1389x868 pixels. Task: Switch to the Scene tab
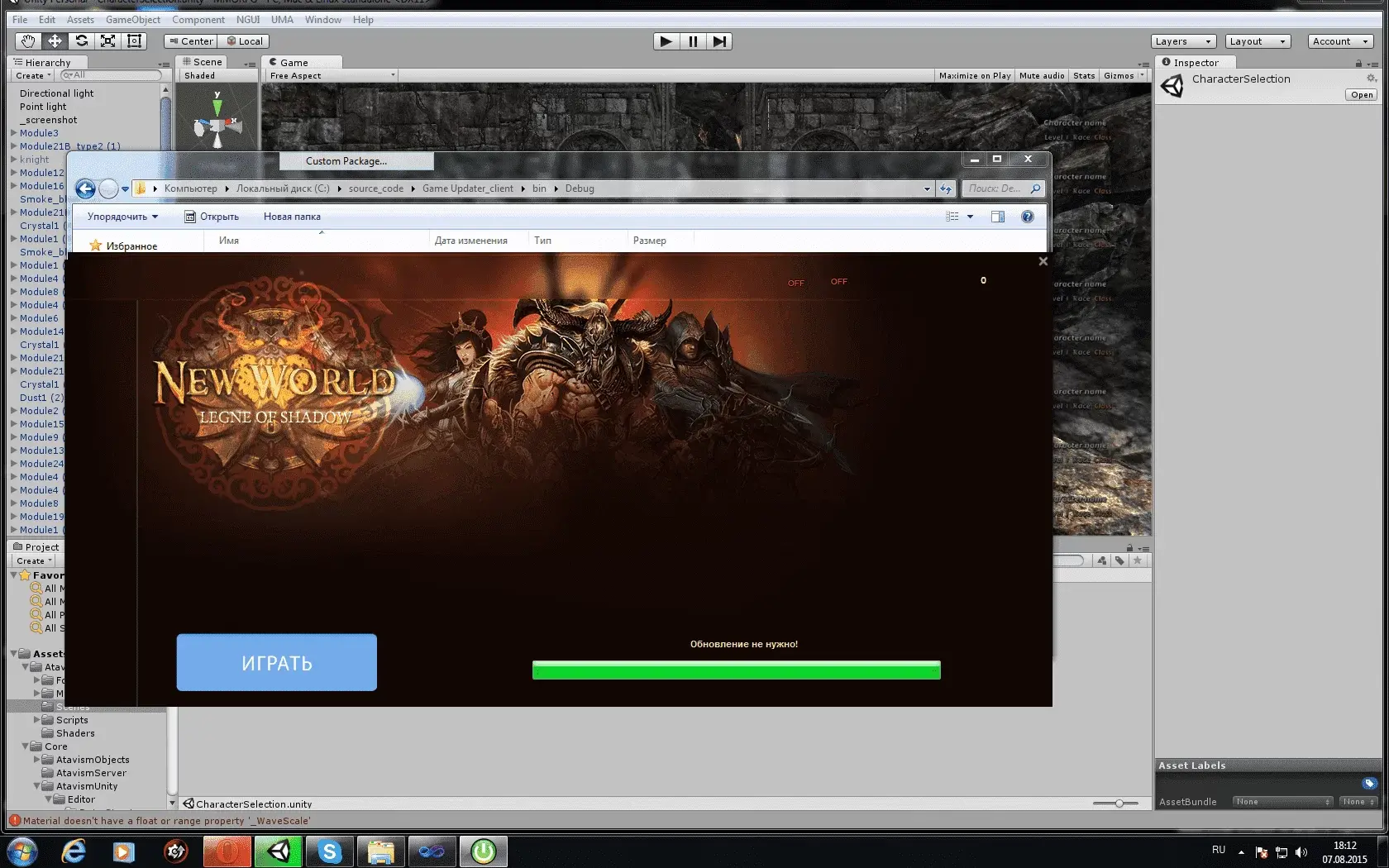(x=203, y=62)
